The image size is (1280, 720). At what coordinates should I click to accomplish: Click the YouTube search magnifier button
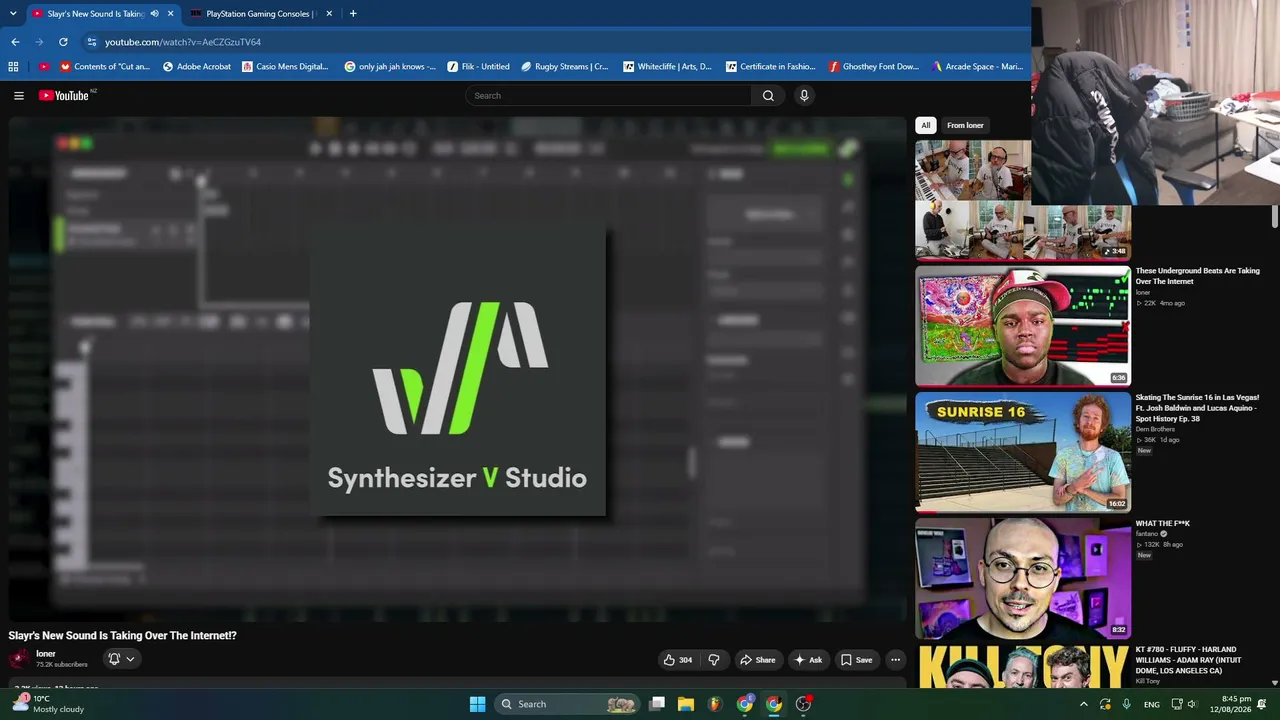coord(768,96)
